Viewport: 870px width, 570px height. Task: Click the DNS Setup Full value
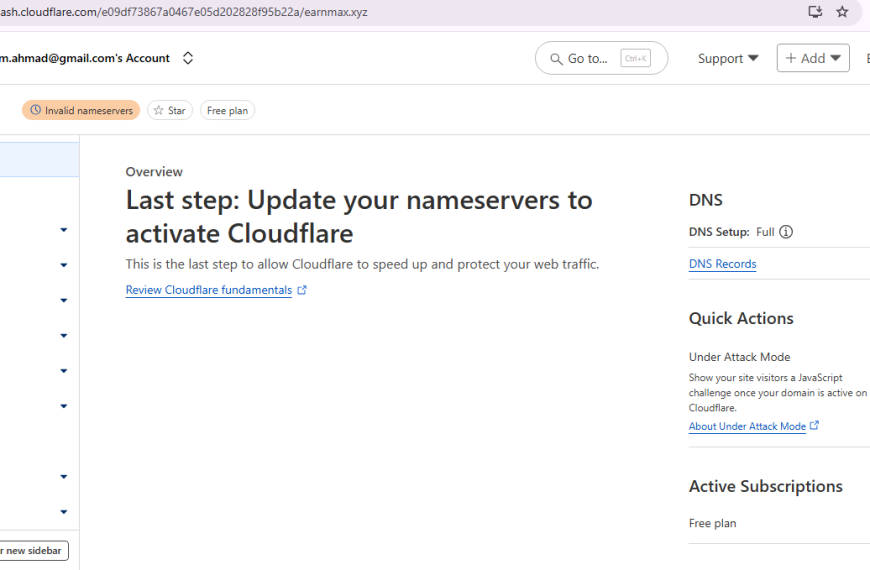(765, 232)
